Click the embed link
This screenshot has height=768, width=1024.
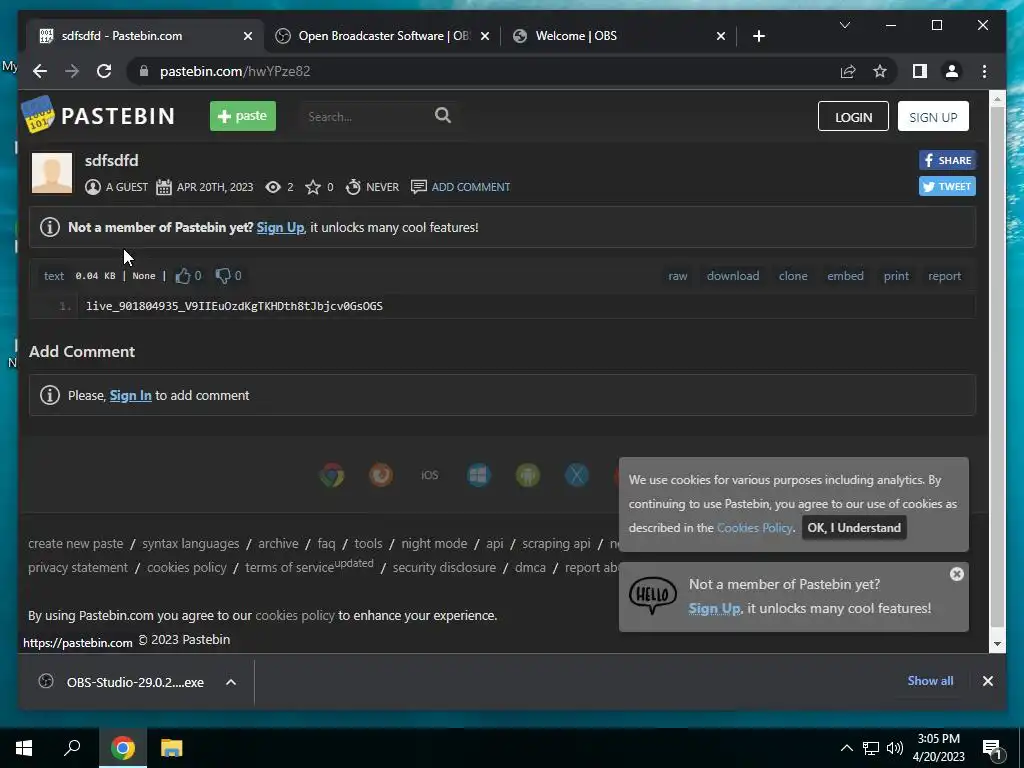845,276
